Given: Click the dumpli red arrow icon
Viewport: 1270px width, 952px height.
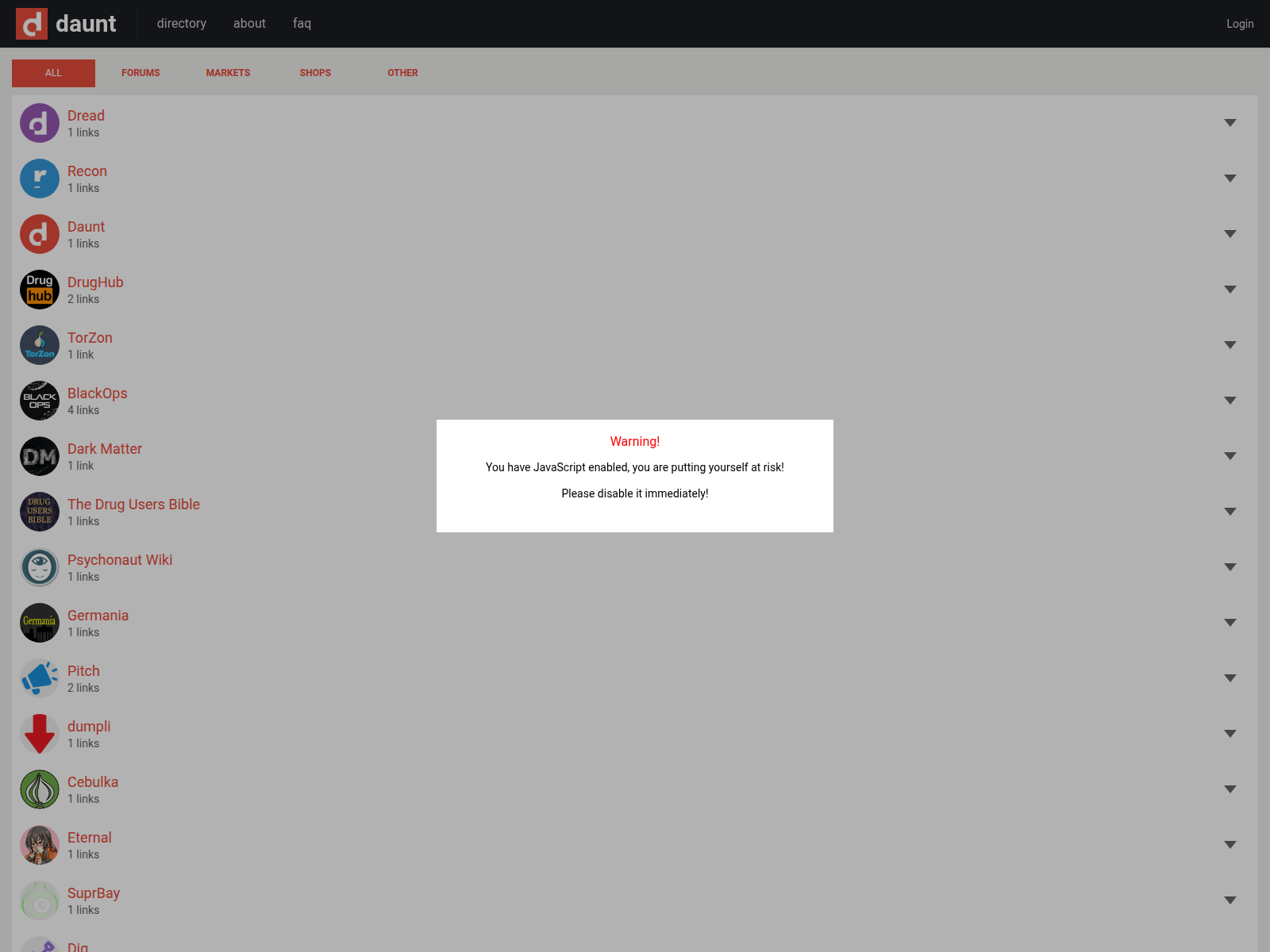Looking at the screenshot, I should [x=40, y=734].
